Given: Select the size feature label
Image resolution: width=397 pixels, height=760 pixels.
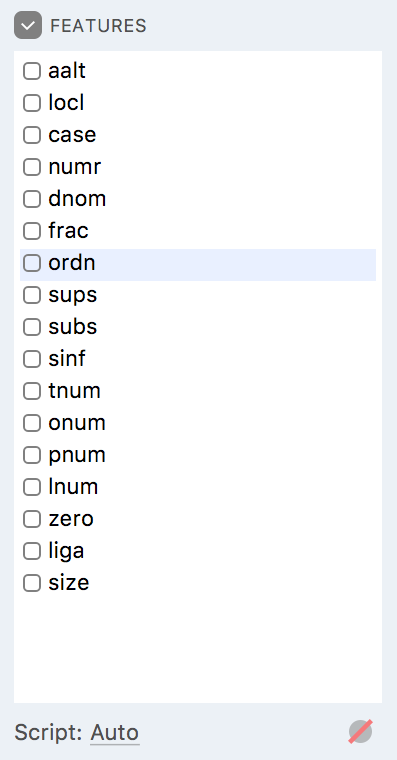Looking at the screenshot, I should 69,582.
